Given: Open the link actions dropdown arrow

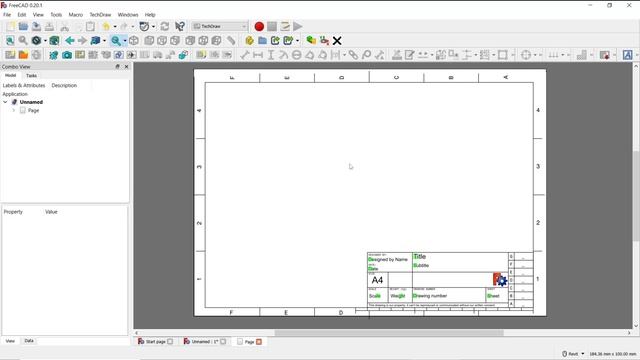Looking at the screenshot, I should 297,40.
